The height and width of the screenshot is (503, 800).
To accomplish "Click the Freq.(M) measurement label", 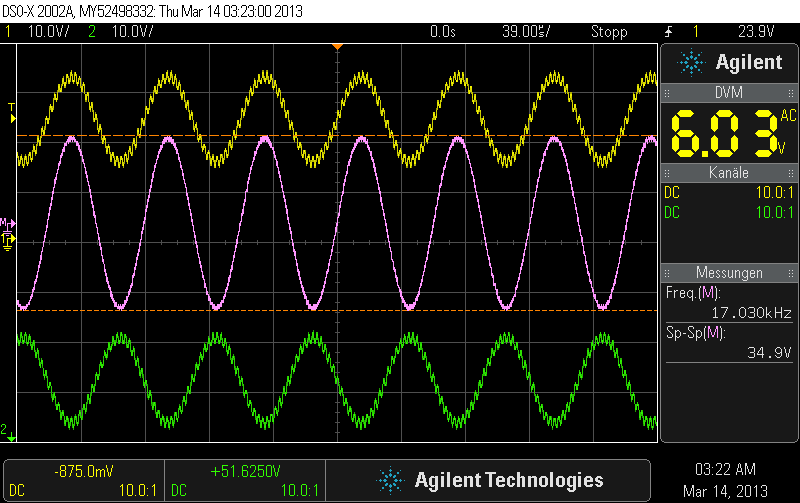I will [692, 293].
